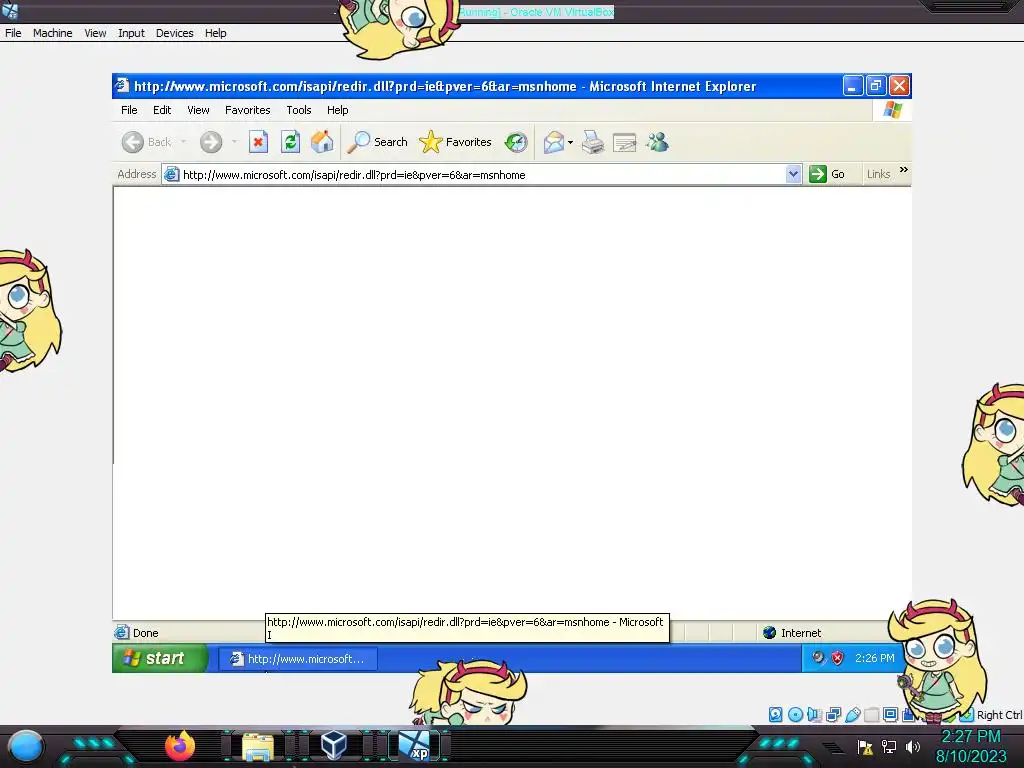Image resolution: width=1024 pixels, height=768 pixels.
Task: Click VirtualBox optical disc indicator
Action: tap(795, 714)
